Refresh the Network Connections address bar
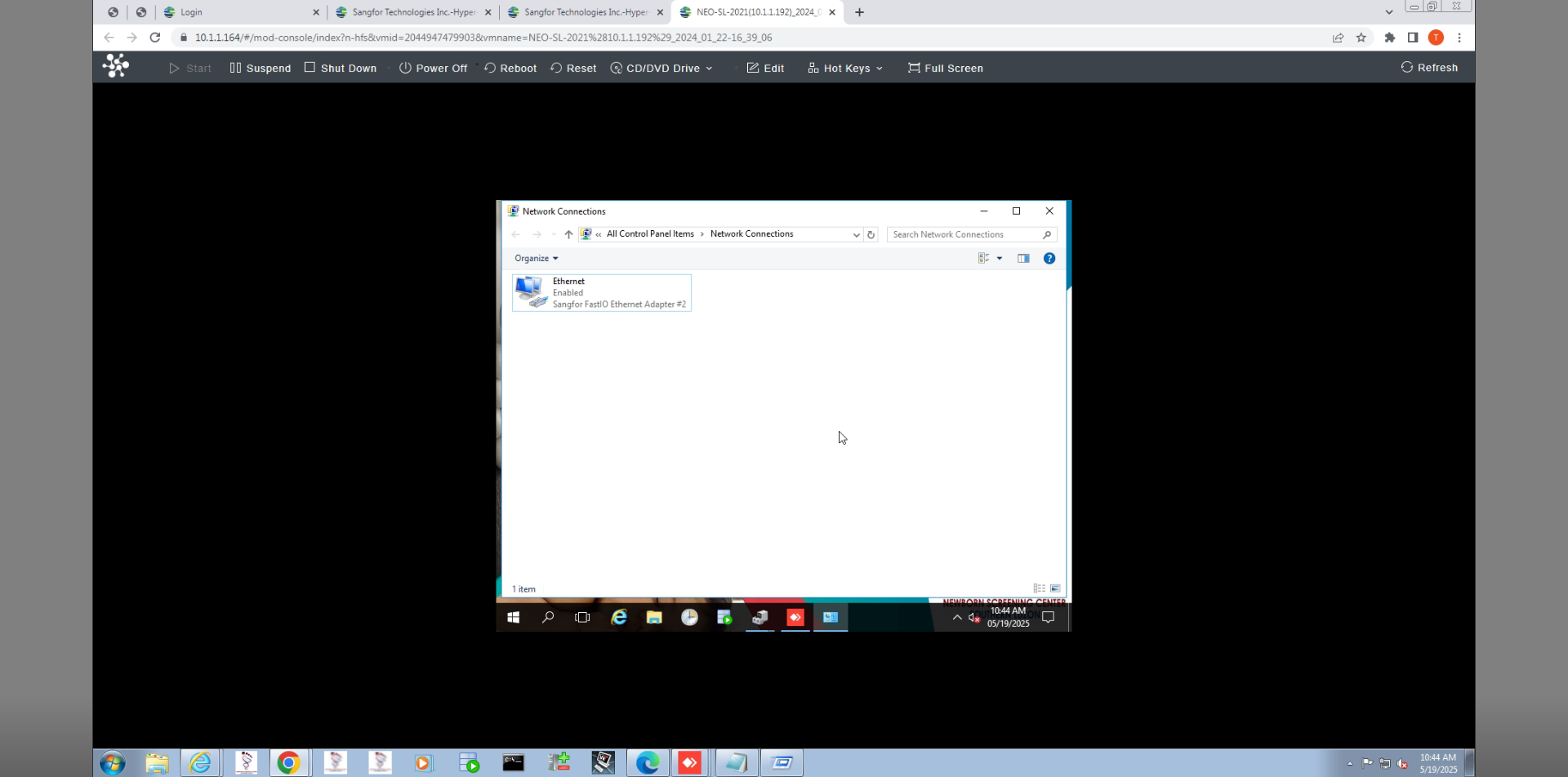1568x777 pixels. coord(871,234)
